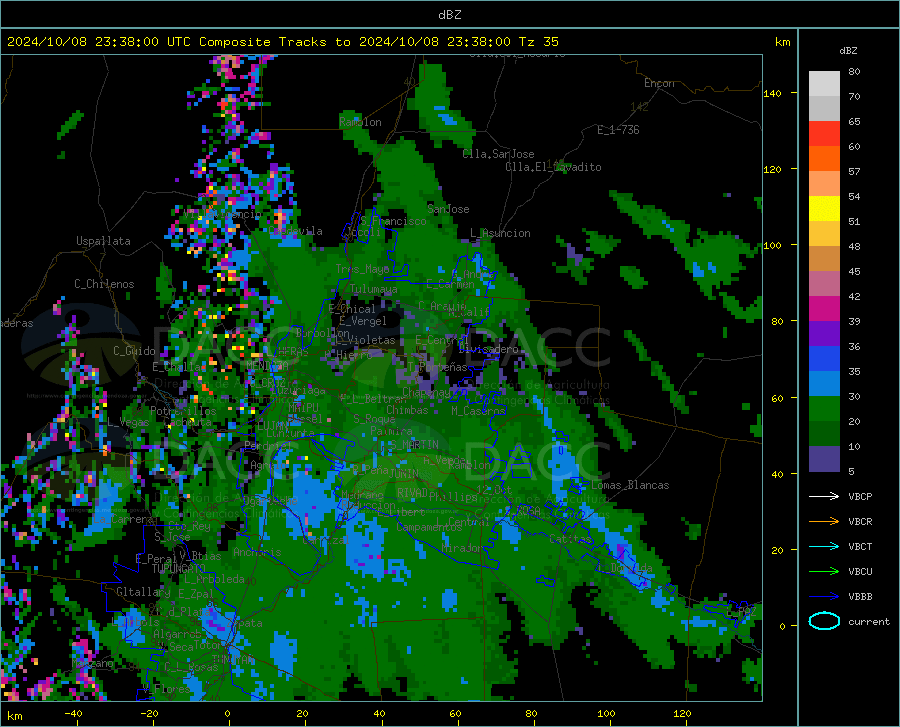Viewport: 900px width, 727px height.
Task: Click the 'VBCP' legend label
Action: pyautogui.click(x=860, y=496)
